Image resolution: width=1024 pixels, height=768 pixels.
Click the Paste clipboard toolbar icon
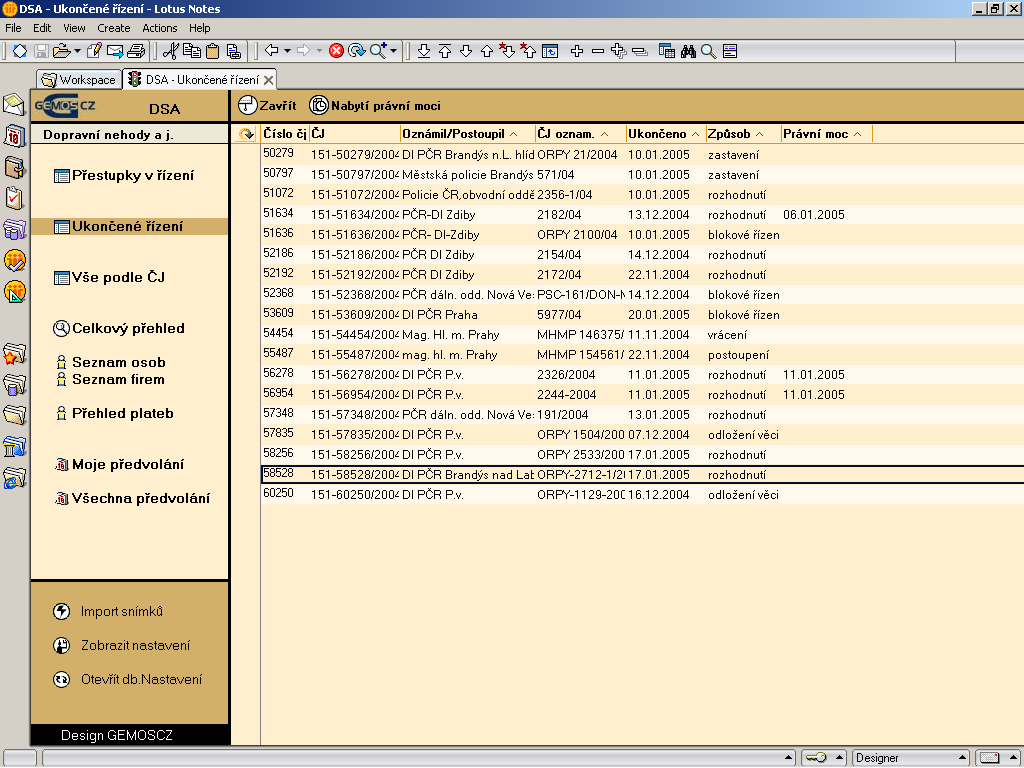click(213, 51)
